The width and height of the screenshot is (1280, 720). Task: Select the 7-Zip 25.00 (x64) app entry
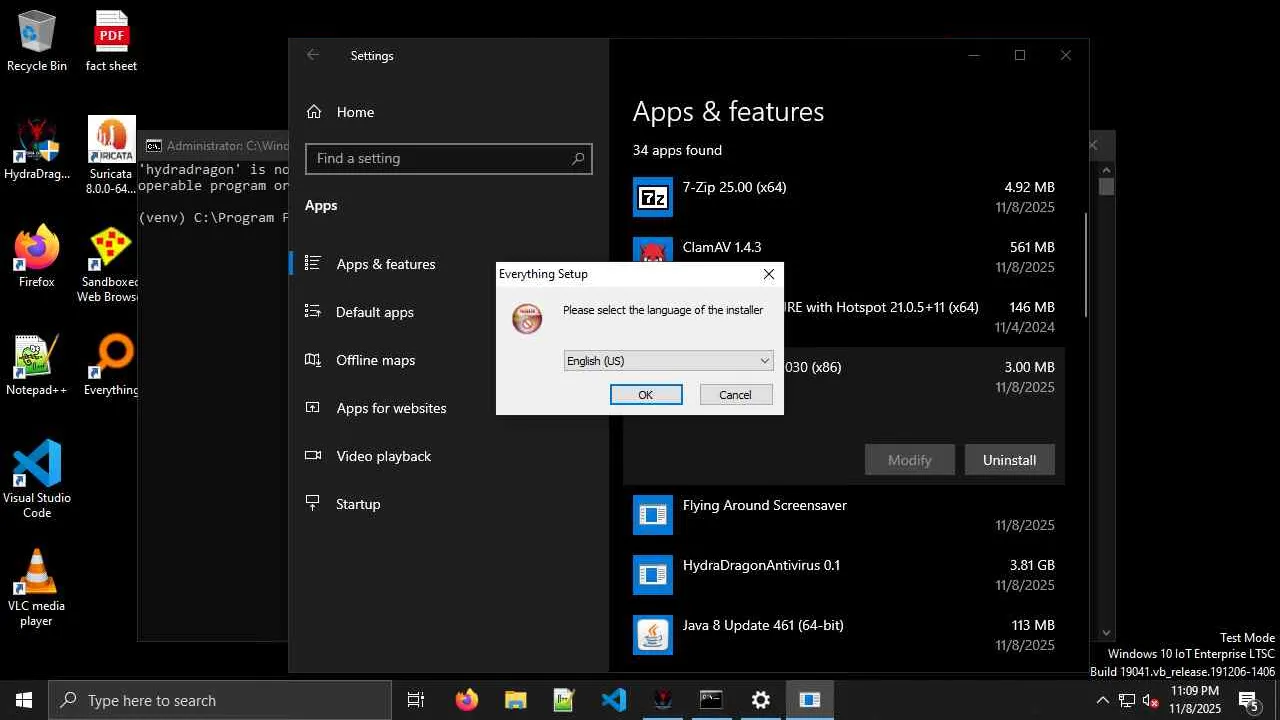[x=844, y=197]
